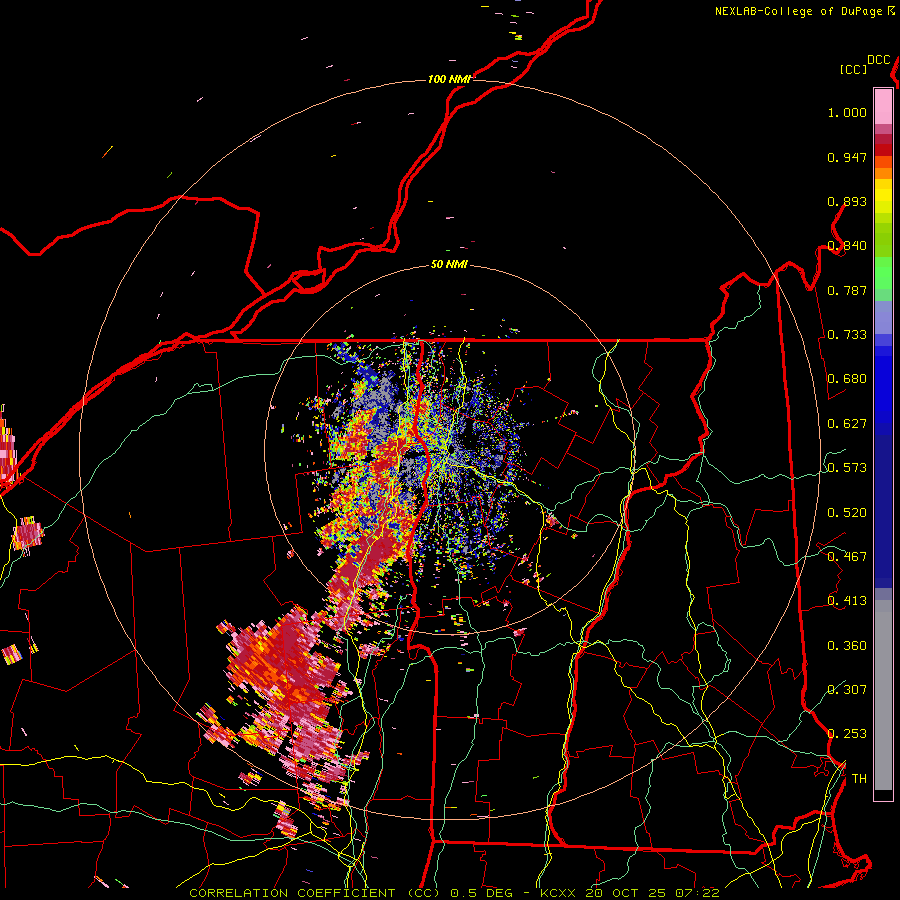The width and height of the screenshot is (900, 900).
Task: Click the "0.5 DEG" tilt text in the caption
Action: click(482, 893)
